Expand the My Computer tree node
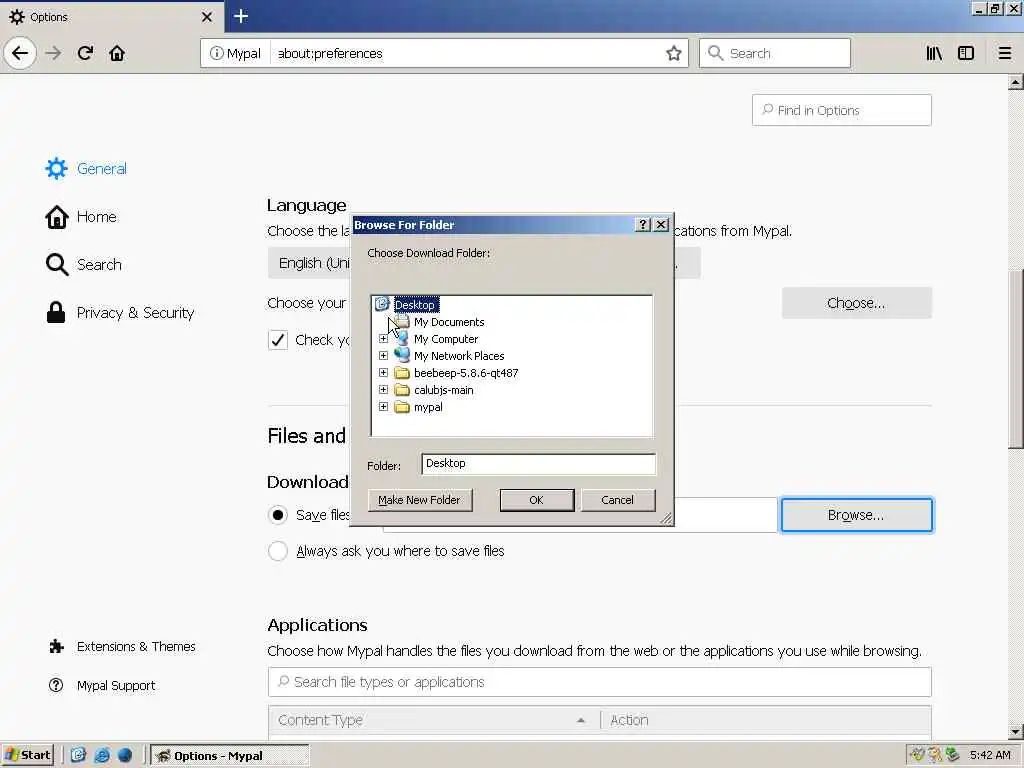1024x768 pixels. [x=383, y=338]
